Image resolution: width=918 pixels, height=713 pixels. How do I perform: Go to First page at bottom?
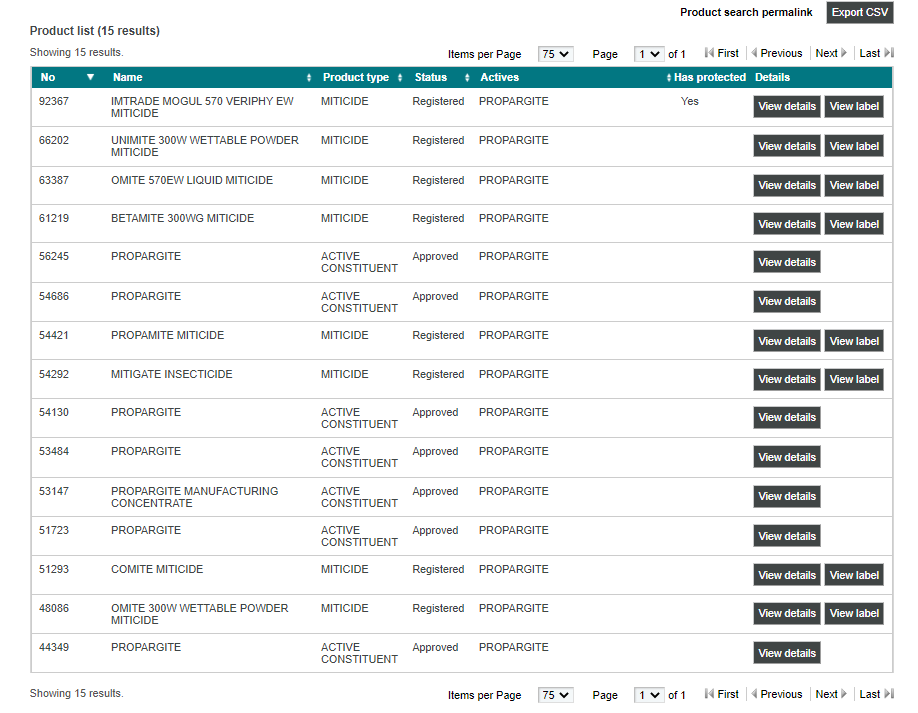(722, 694)
